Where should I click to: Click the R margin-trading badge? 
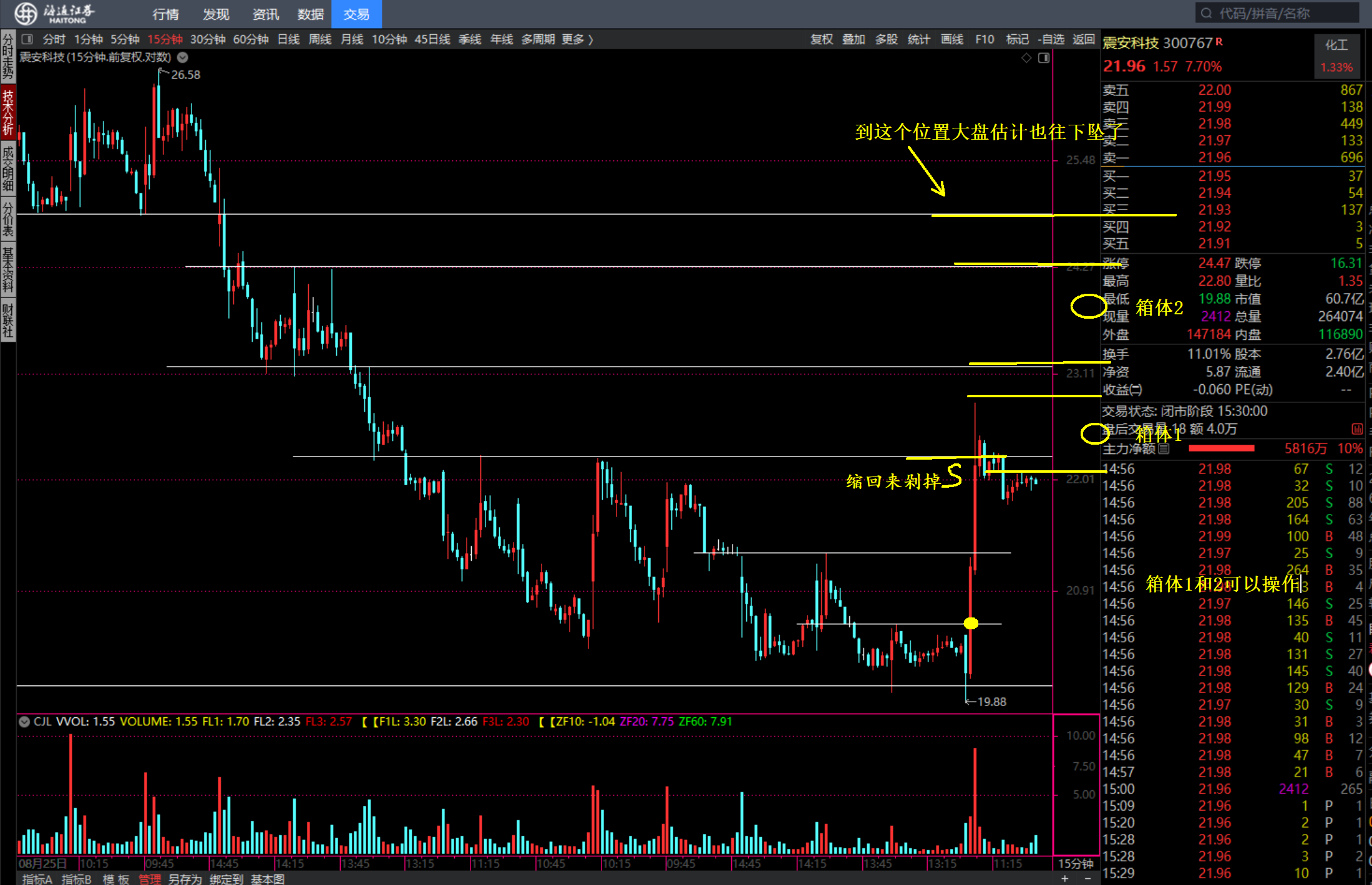1219,41
